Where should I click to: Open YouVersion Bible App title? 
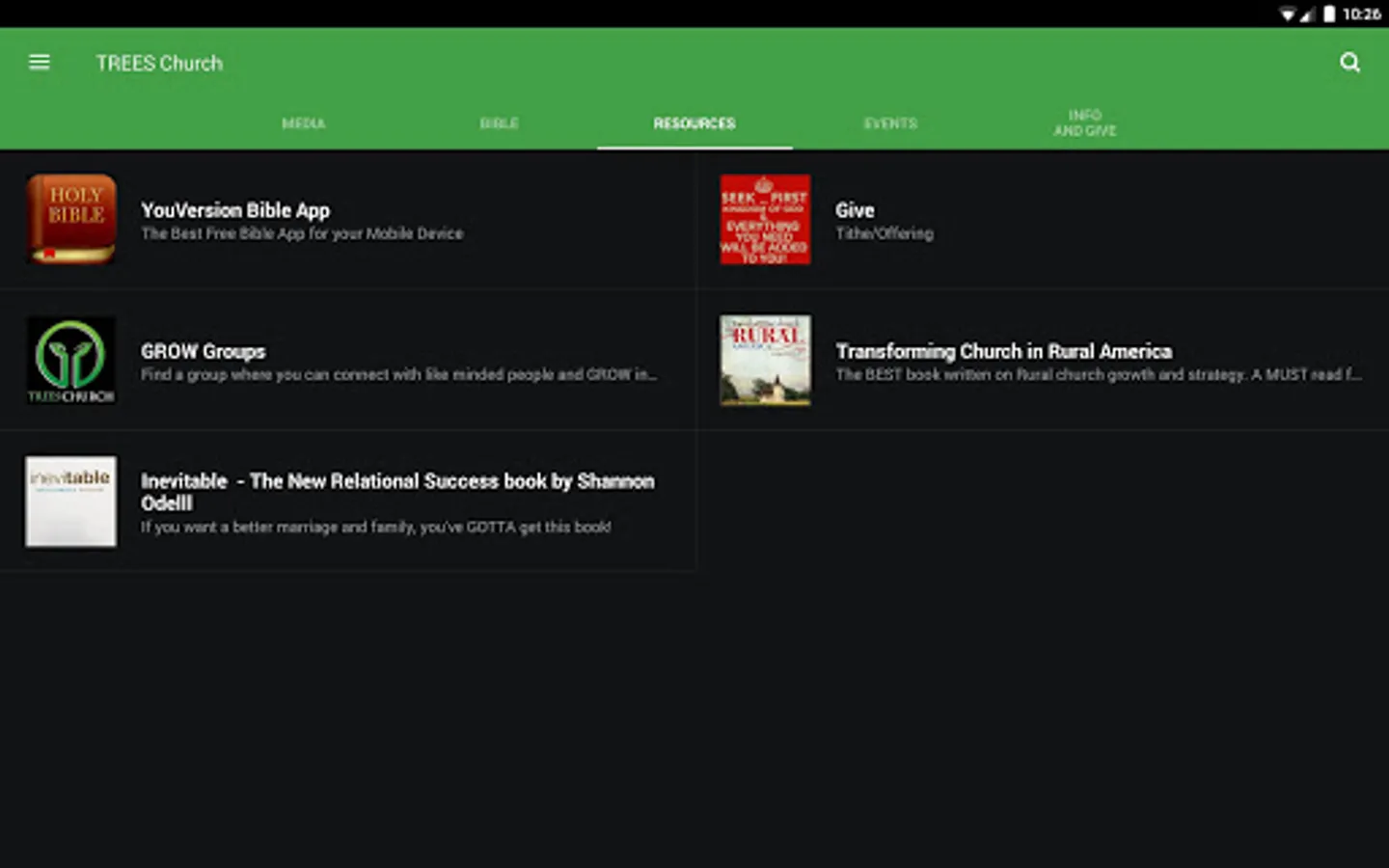click(x=235, y=210)
